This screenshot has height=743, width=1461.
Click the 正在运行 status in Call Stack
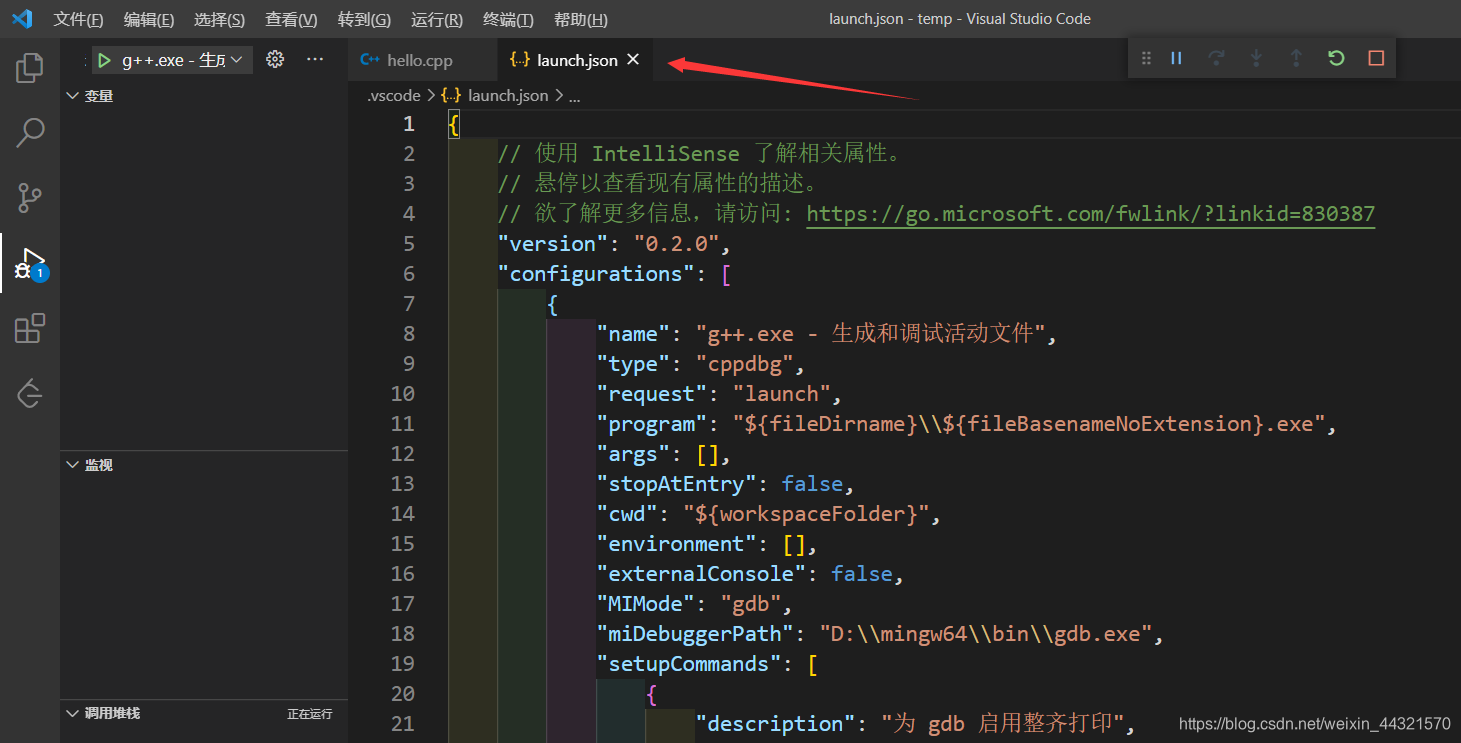tap(310, 714)
